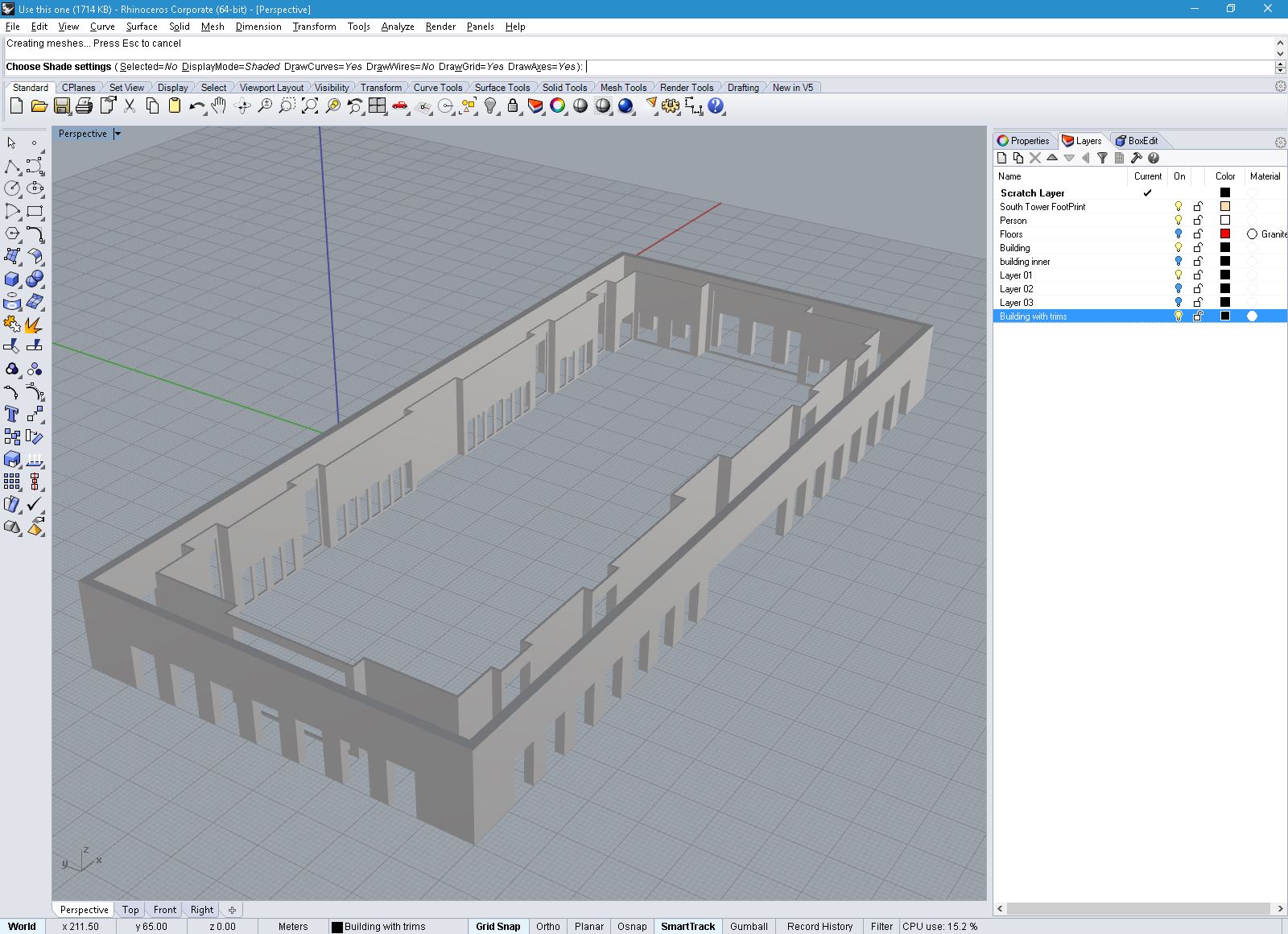Click the white color swatch of Person layer
The width and height of the screenshot is (1288, 934).
[1225, 220]
